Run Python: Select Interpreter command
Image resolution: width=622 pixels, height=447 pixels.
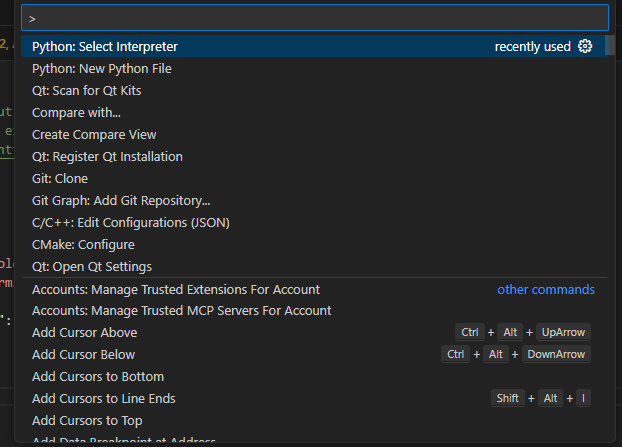pos(315,46)
